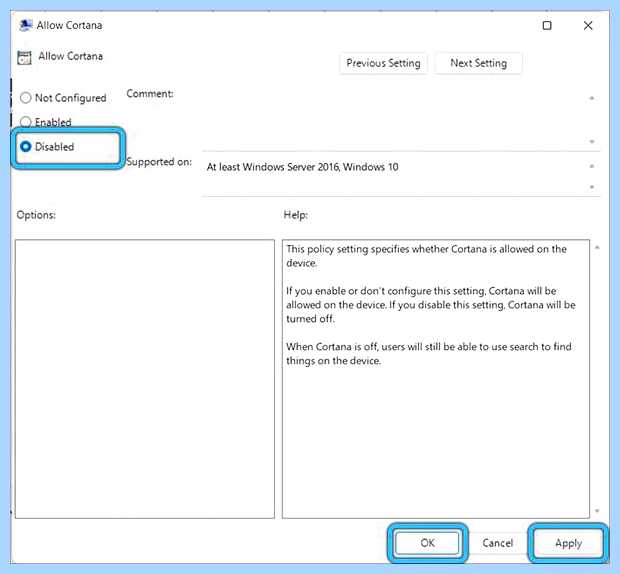
Task: Click the 'Supported on:' label
Action: tap(159, 162)
